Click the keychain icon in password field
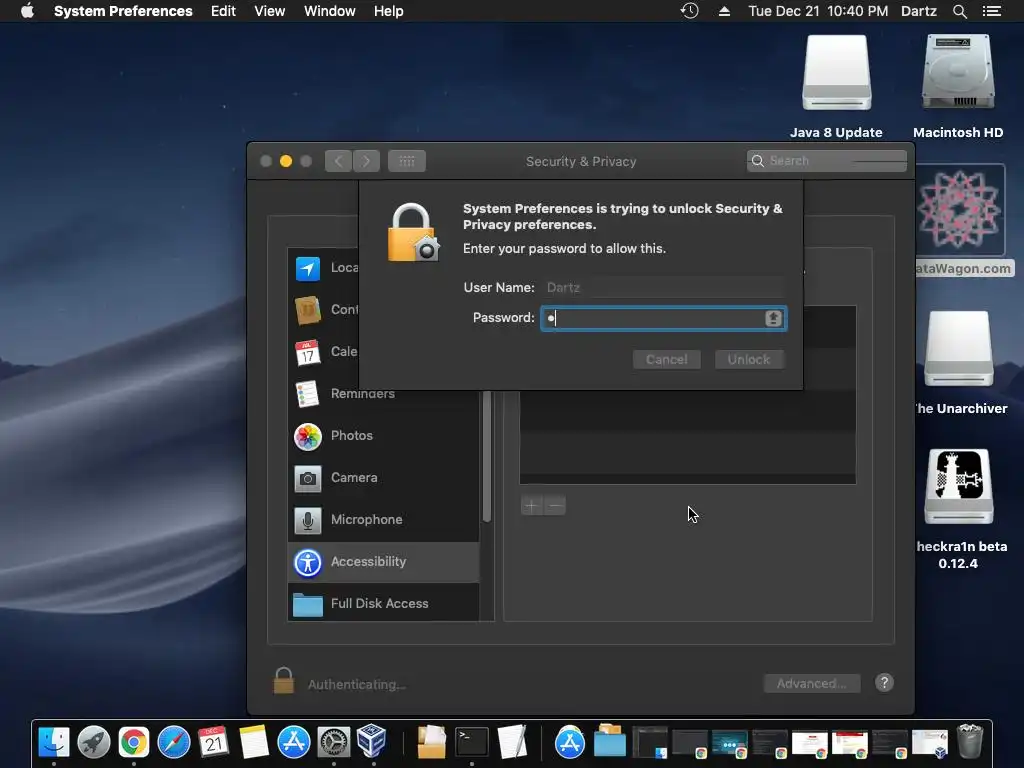The height and width of the screenshot is (768, 1024). (x=773, y=318)
